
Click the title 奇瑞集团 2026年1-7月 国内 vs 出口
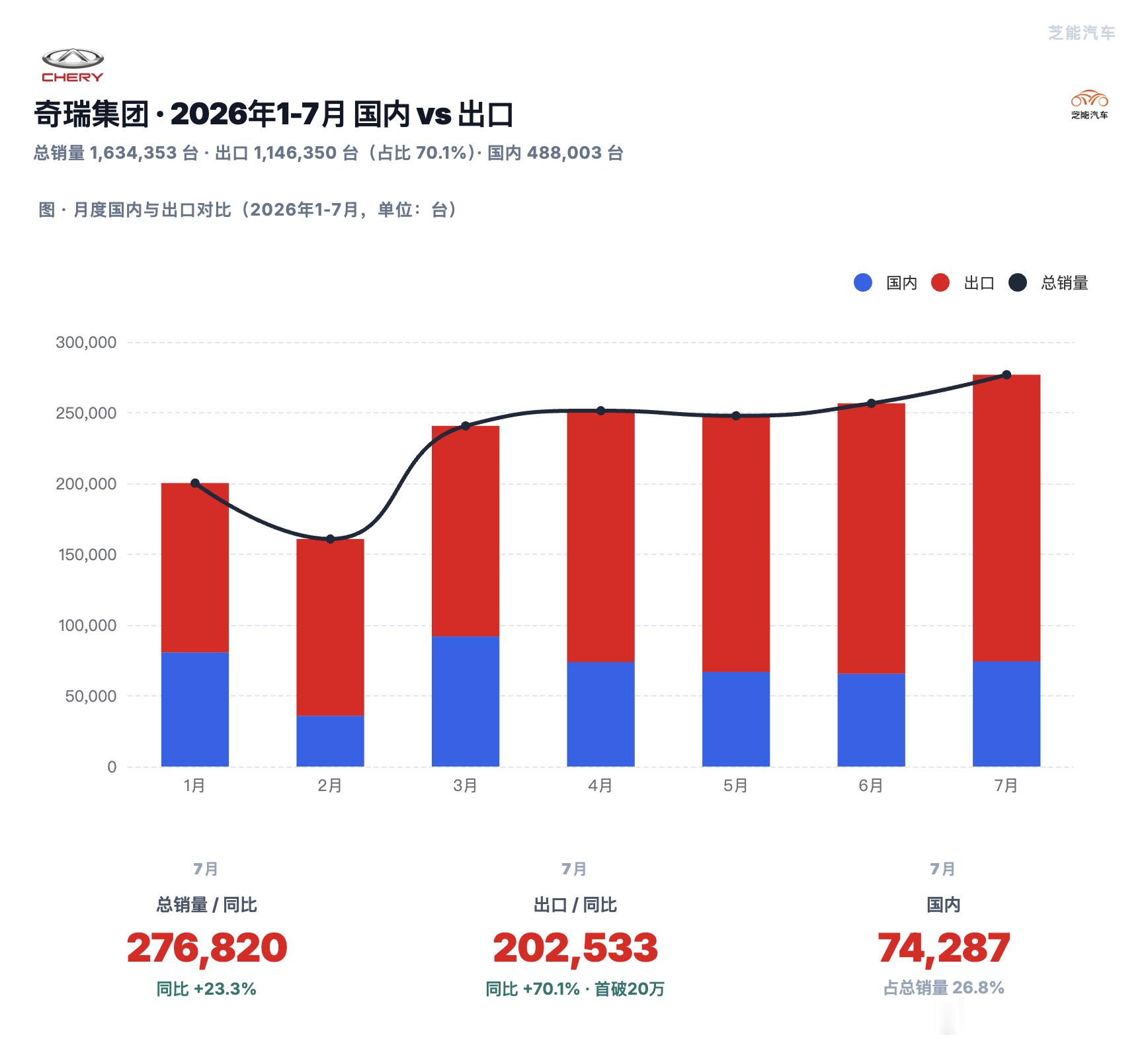[x=274, y=114]
